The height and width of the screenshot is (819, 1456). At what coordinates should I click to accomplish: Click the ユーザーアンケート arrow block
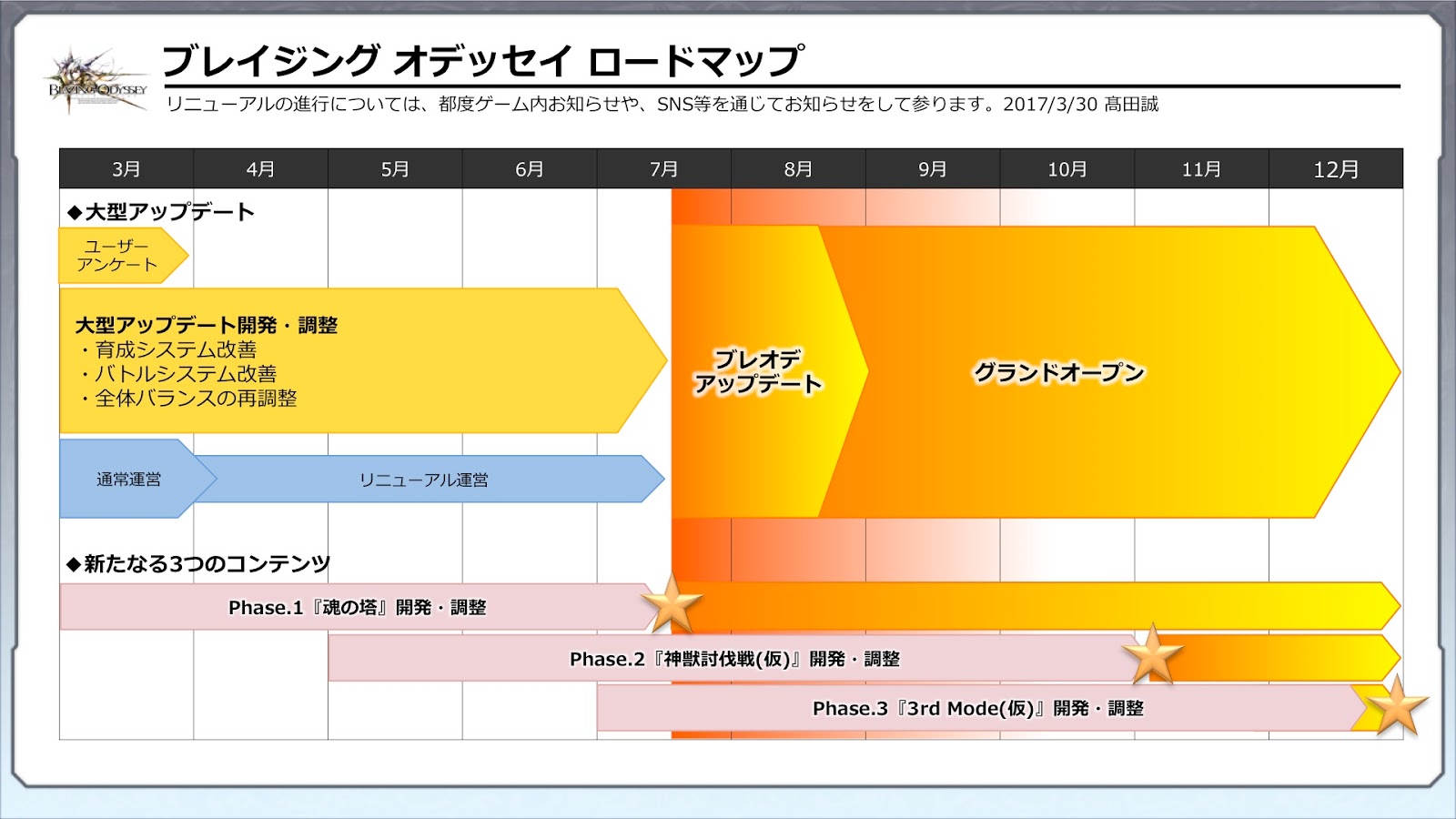[124, 256]
